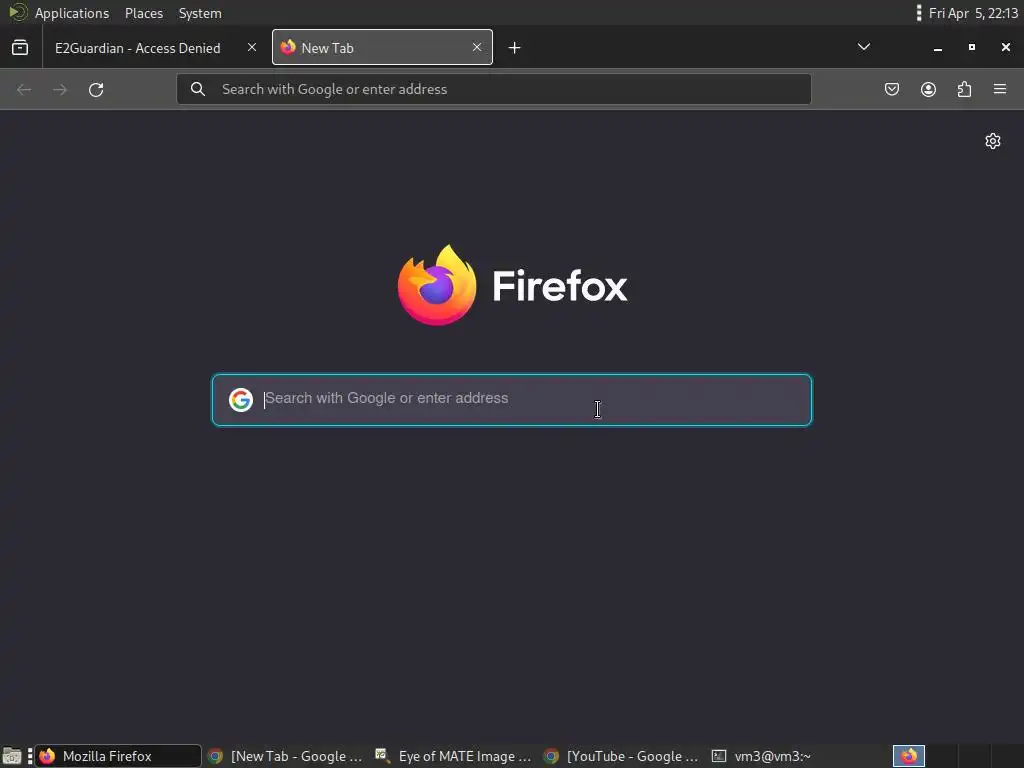Close the New Tab tab
The height and width of the screenshot is (768, 1024).
point(477,47)
